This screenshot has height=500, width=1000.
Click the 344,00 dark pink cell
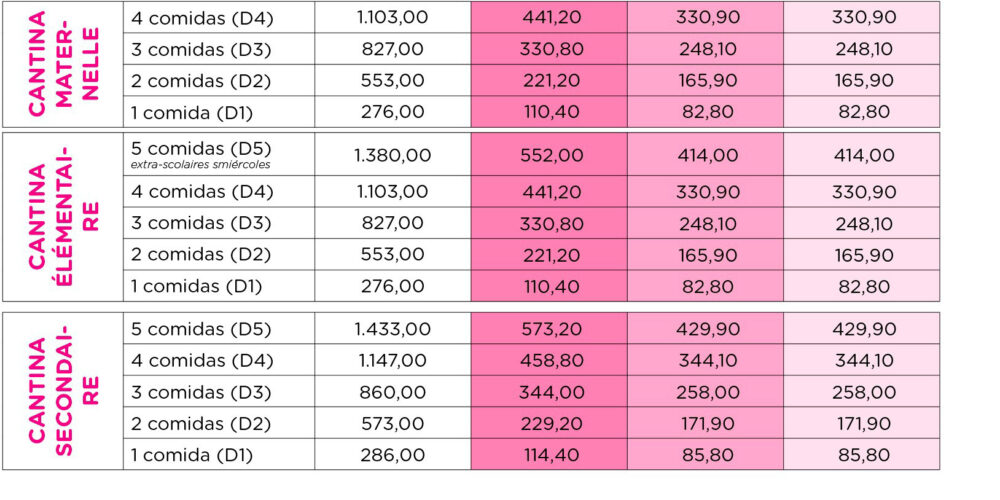(x=551, y=392)
